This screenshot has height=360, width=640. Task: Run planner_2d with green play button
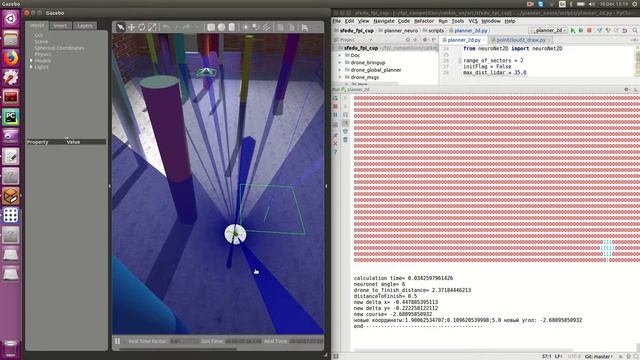[x=573, y=31]
